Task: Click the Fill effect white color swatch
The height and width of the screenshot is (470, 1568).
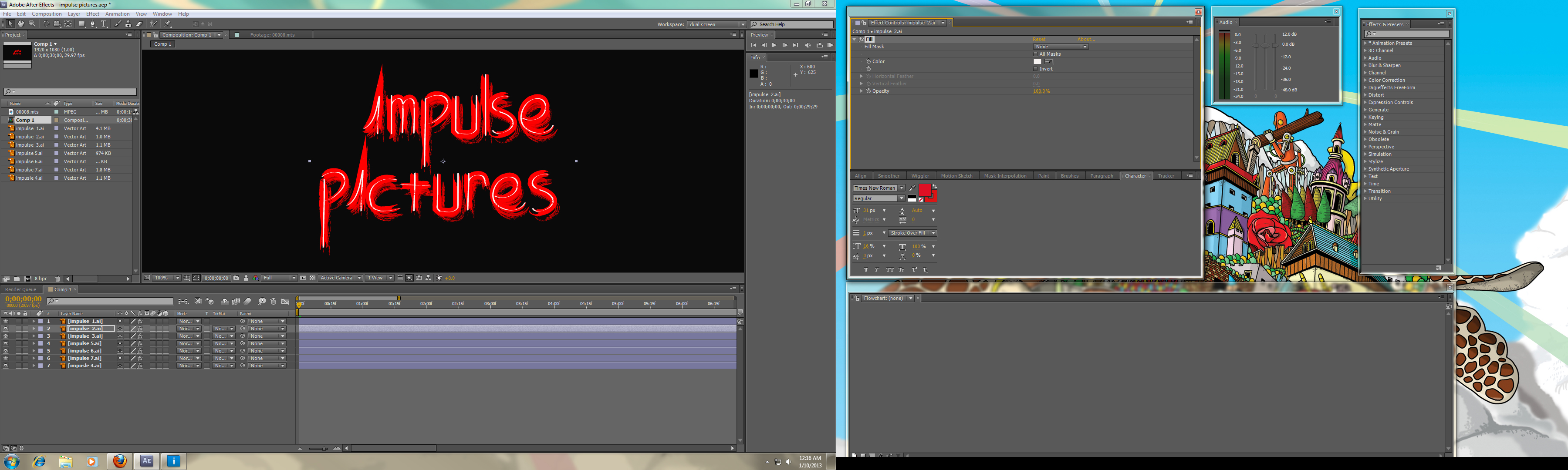Action: click(1038, 61)
